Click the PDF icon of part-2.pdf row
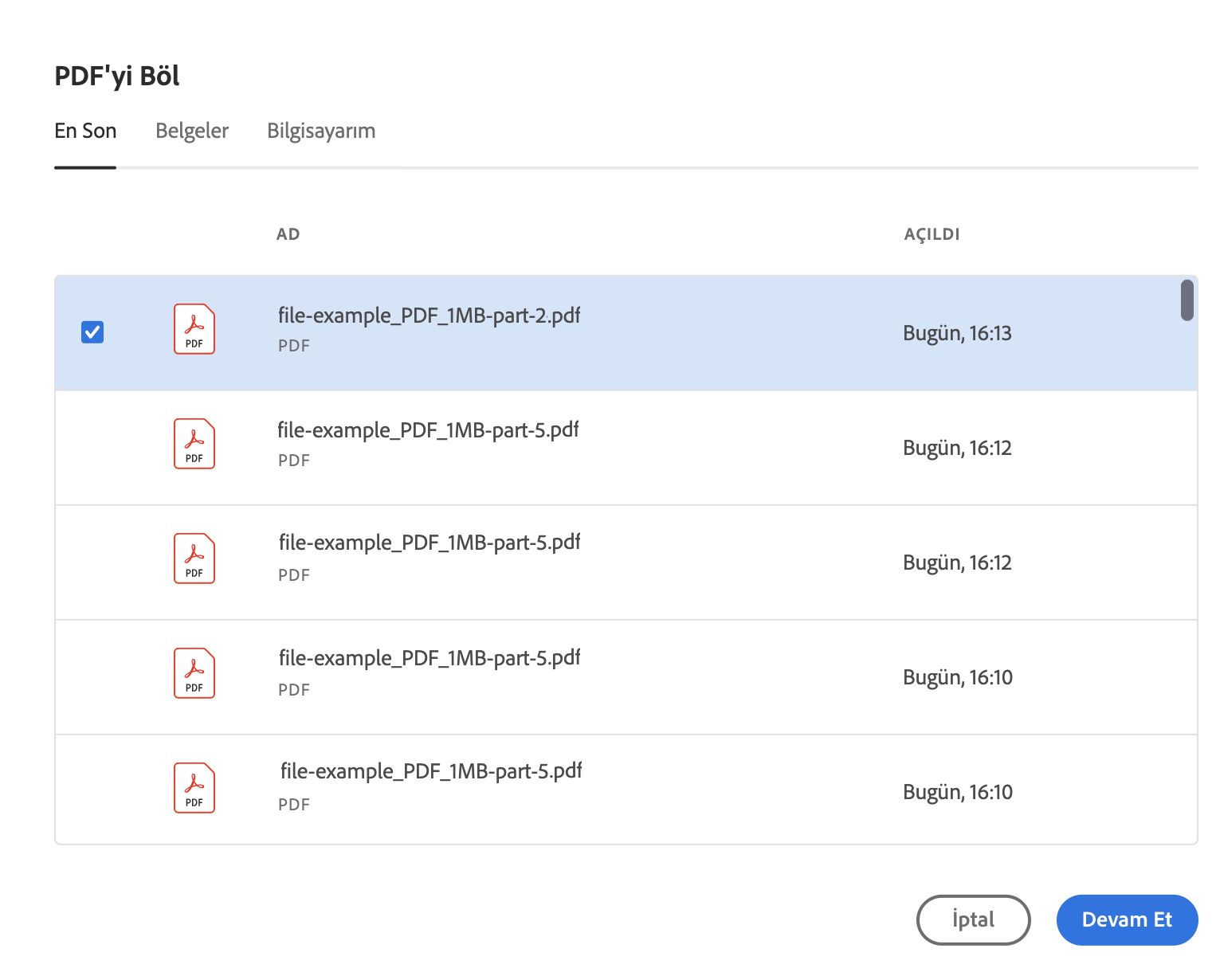The width and height of the screenshot is (1216, 980). (x=194, y=329)
